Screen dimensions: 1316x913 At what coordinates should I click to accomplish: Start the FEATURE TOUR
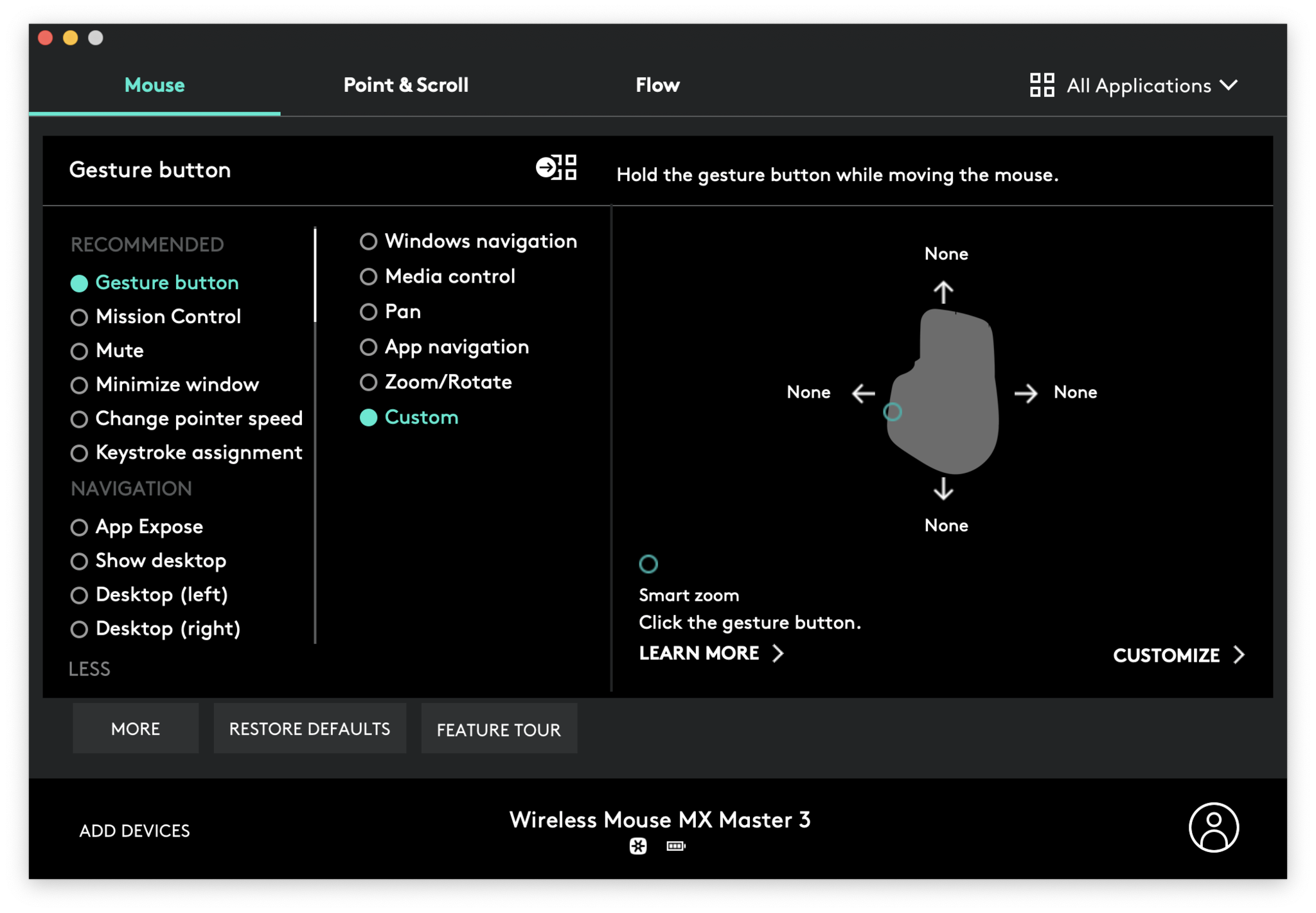click(x=499, y=729)
